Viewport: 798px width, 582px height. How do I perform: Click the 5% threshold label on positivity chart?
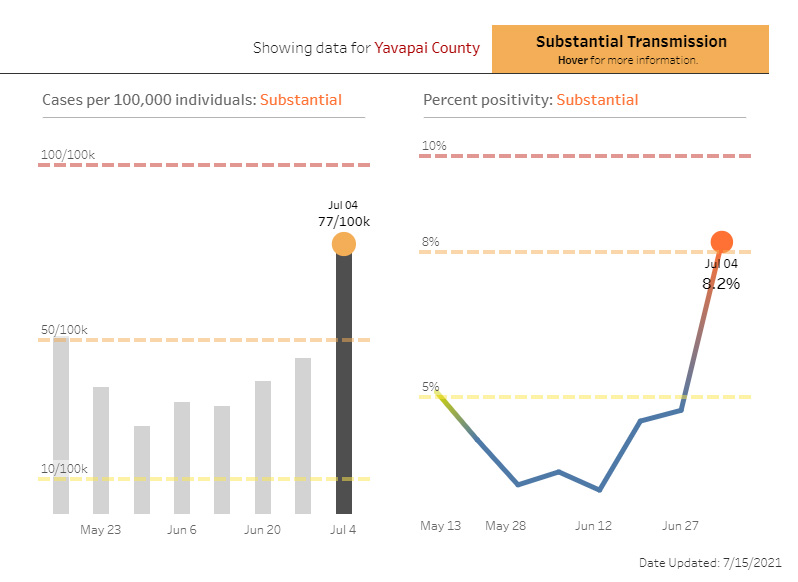pyautogui.click(x=431, y=387)
